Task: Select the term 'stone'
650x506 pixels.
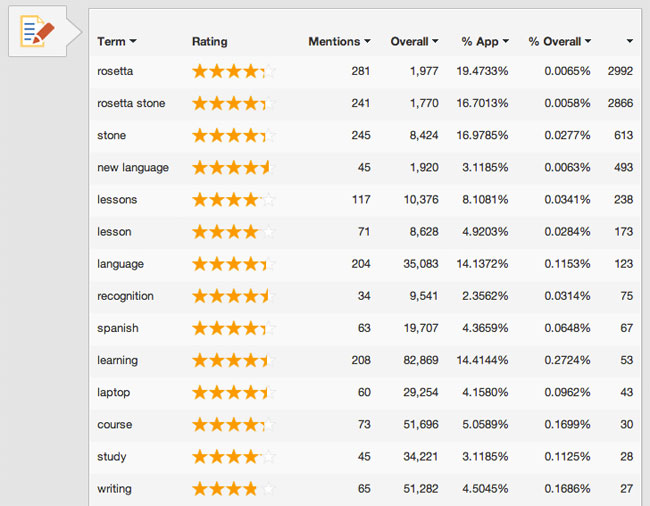Action: point(112,136)
